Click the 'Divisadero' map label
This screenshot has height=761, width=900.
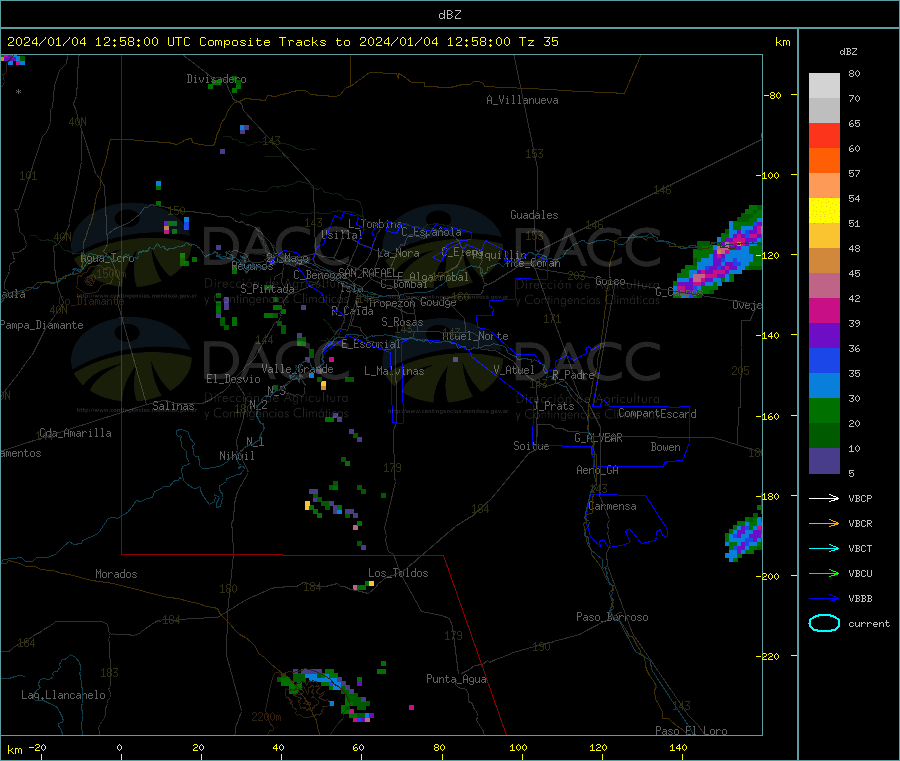[x=216, y=79]
